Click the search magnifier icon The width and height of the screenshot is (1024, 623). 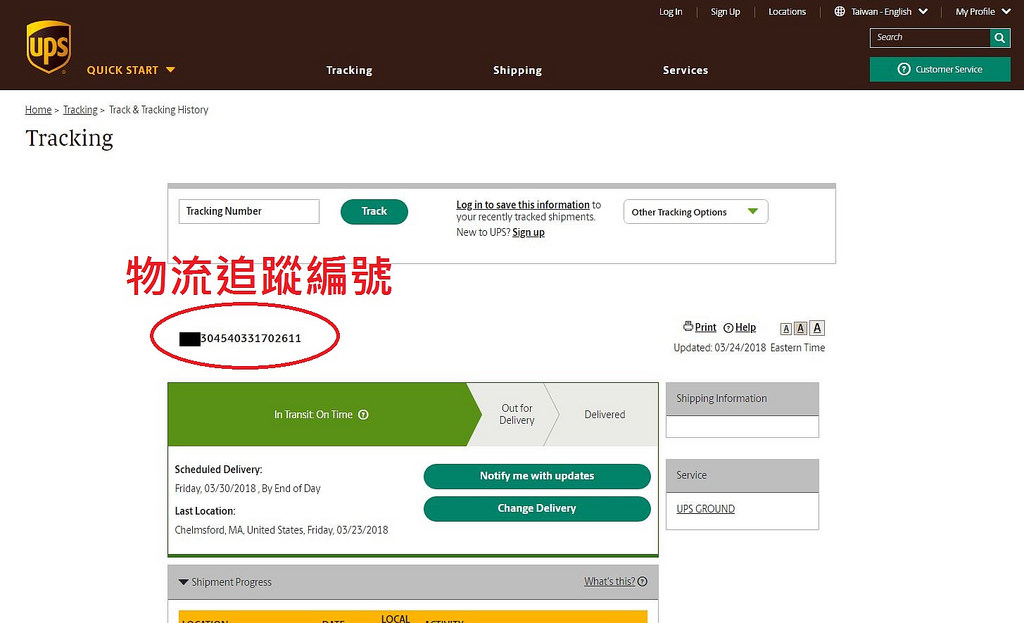(x=1000, y=38)
